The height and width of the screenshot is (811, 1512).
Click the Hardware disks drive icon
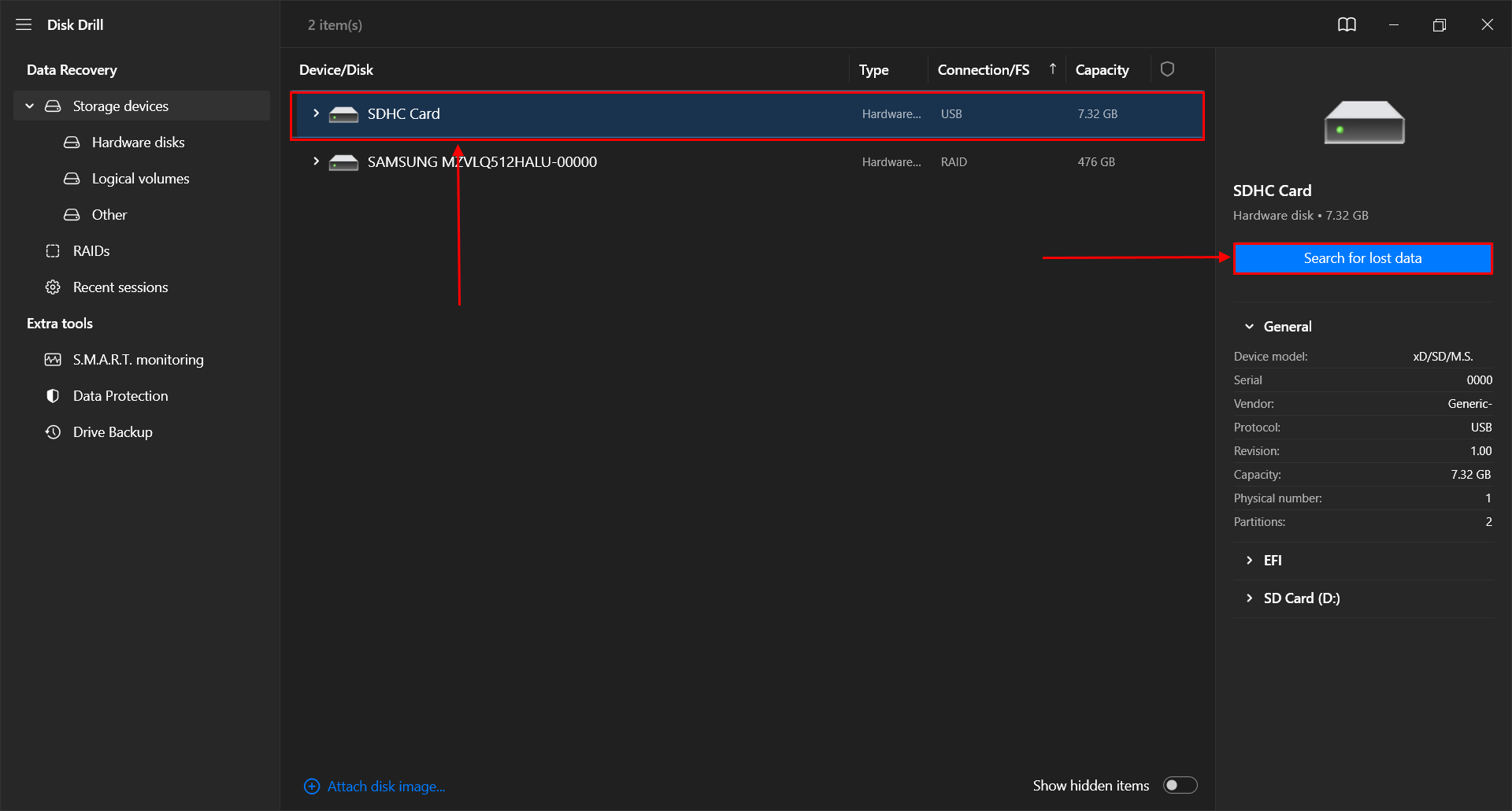pos(72,142)
